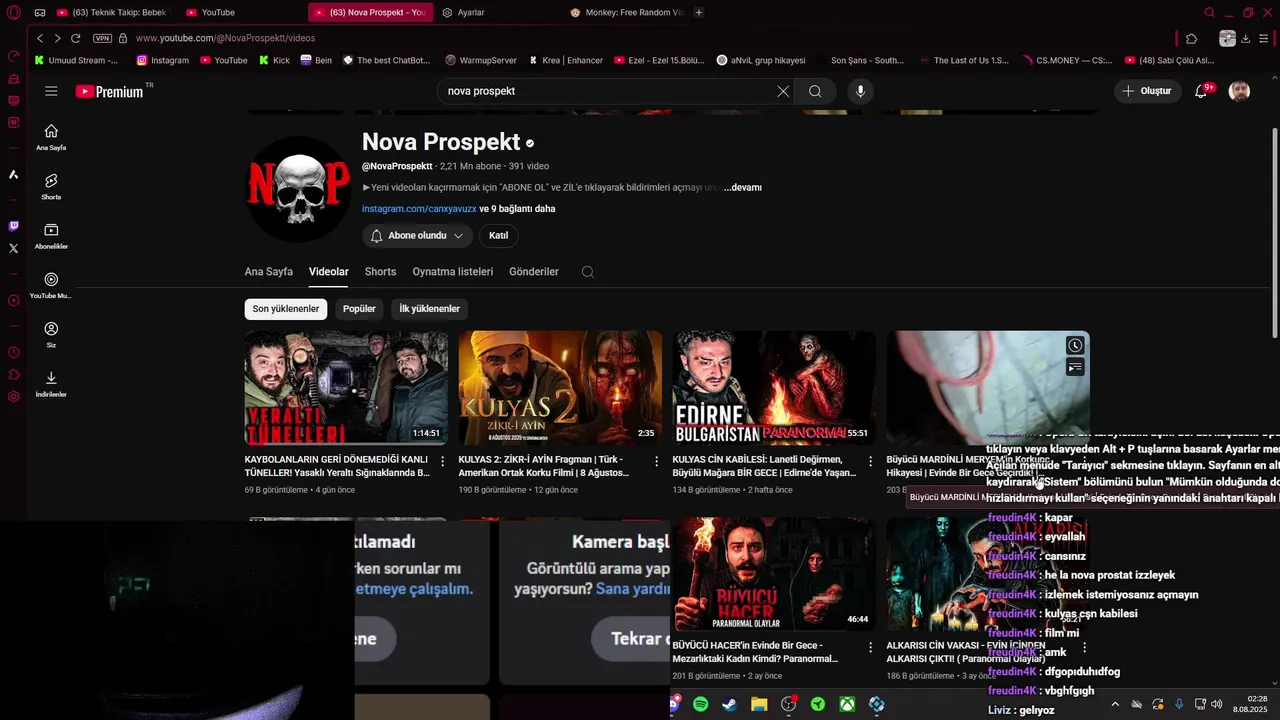Add Büyücü Mardinli video to queue
This screenshot has height=720, width=1280.
(x=1075, y=367)
